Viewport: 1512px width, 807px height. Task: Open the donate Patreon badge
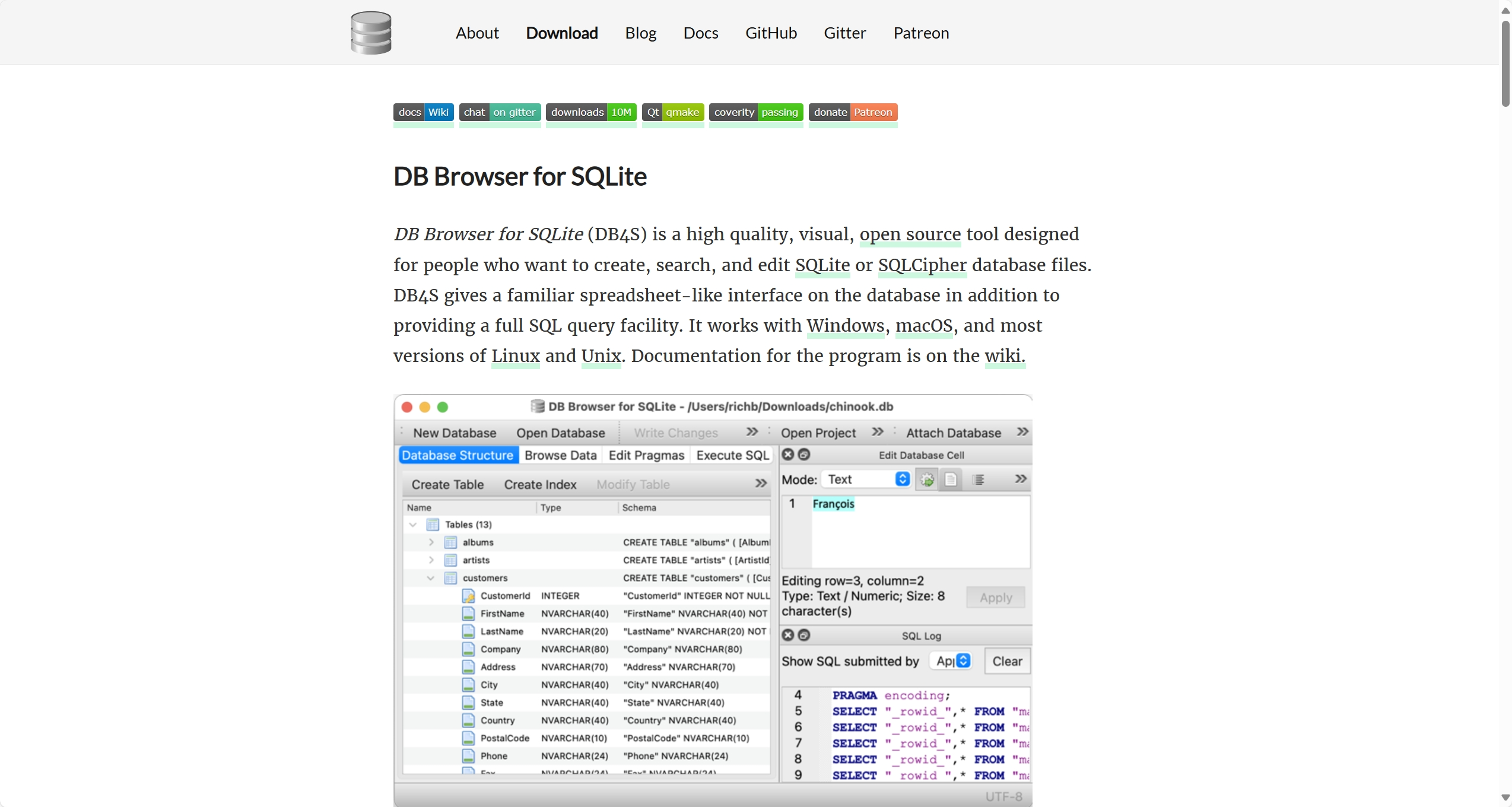pos(853,112)
